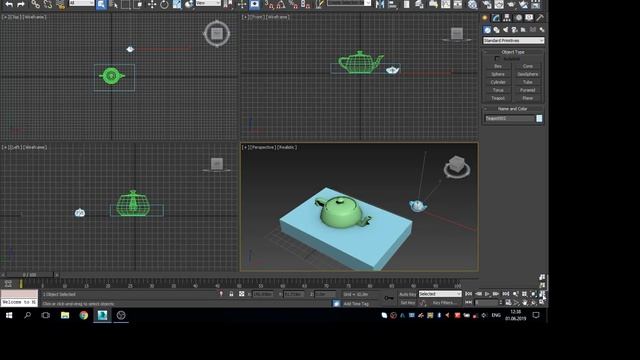Toggle the 3D Snaps button
The width and height of the screenshot is (640, 360).
(269, 4)
